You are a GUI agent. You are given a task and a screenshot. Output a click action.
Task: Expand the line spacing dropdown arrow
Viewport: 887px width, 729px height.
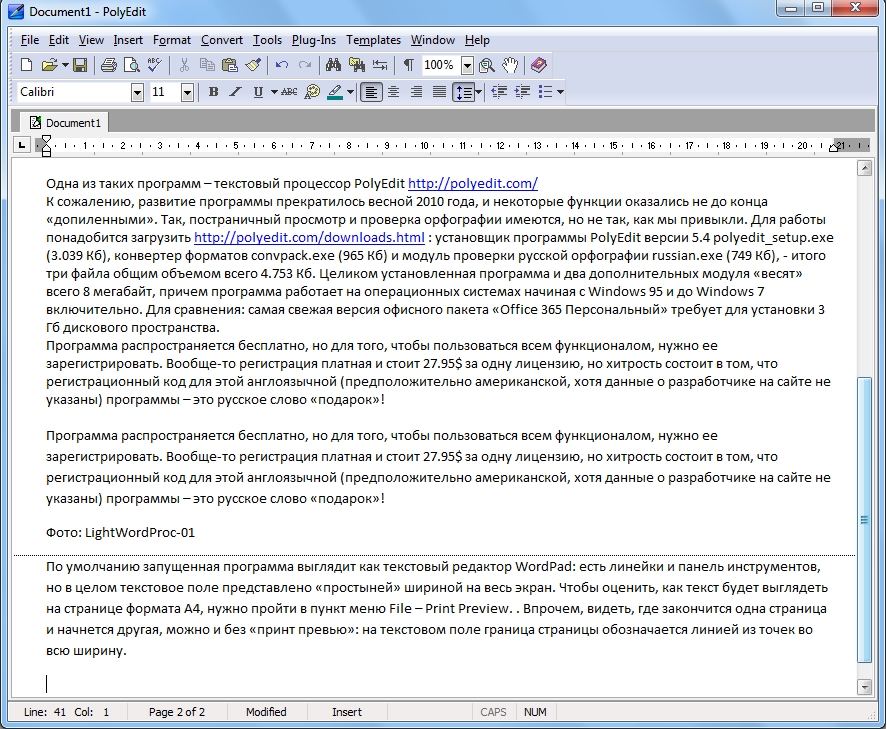(x=479, y=92)
